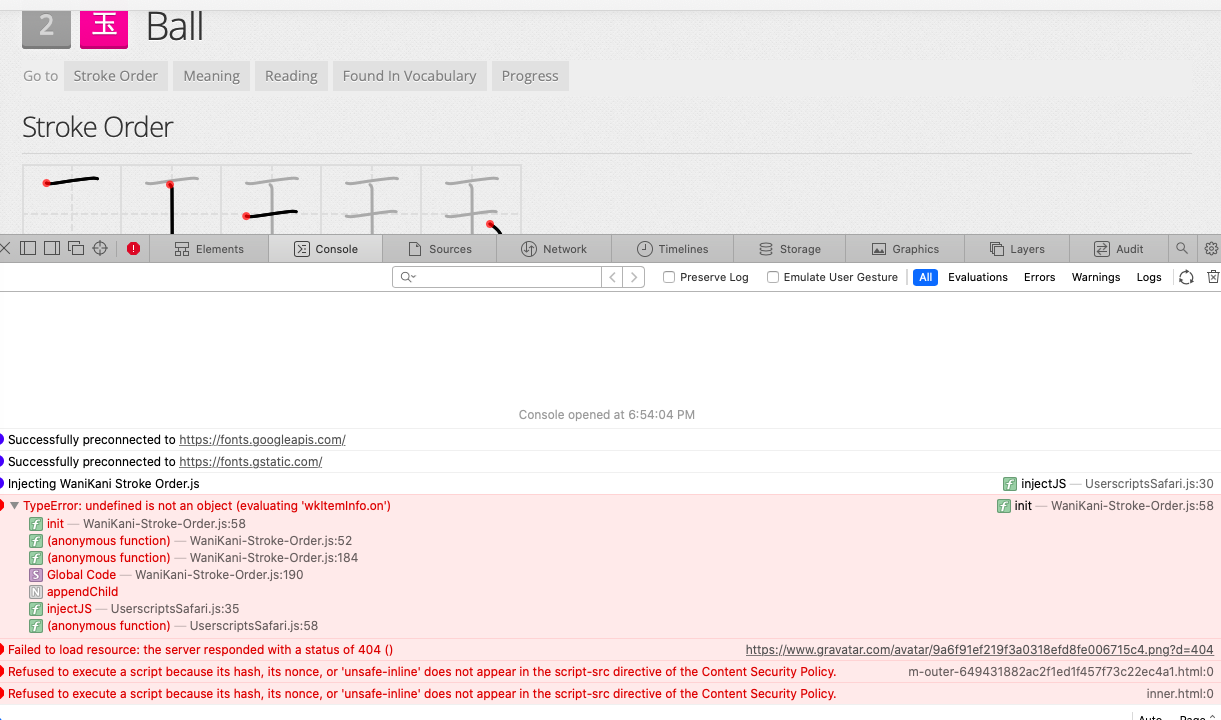Open the inspector search tab magnifier
Viewport: 1221px width, 720px height.
(x=1182, y=249)
